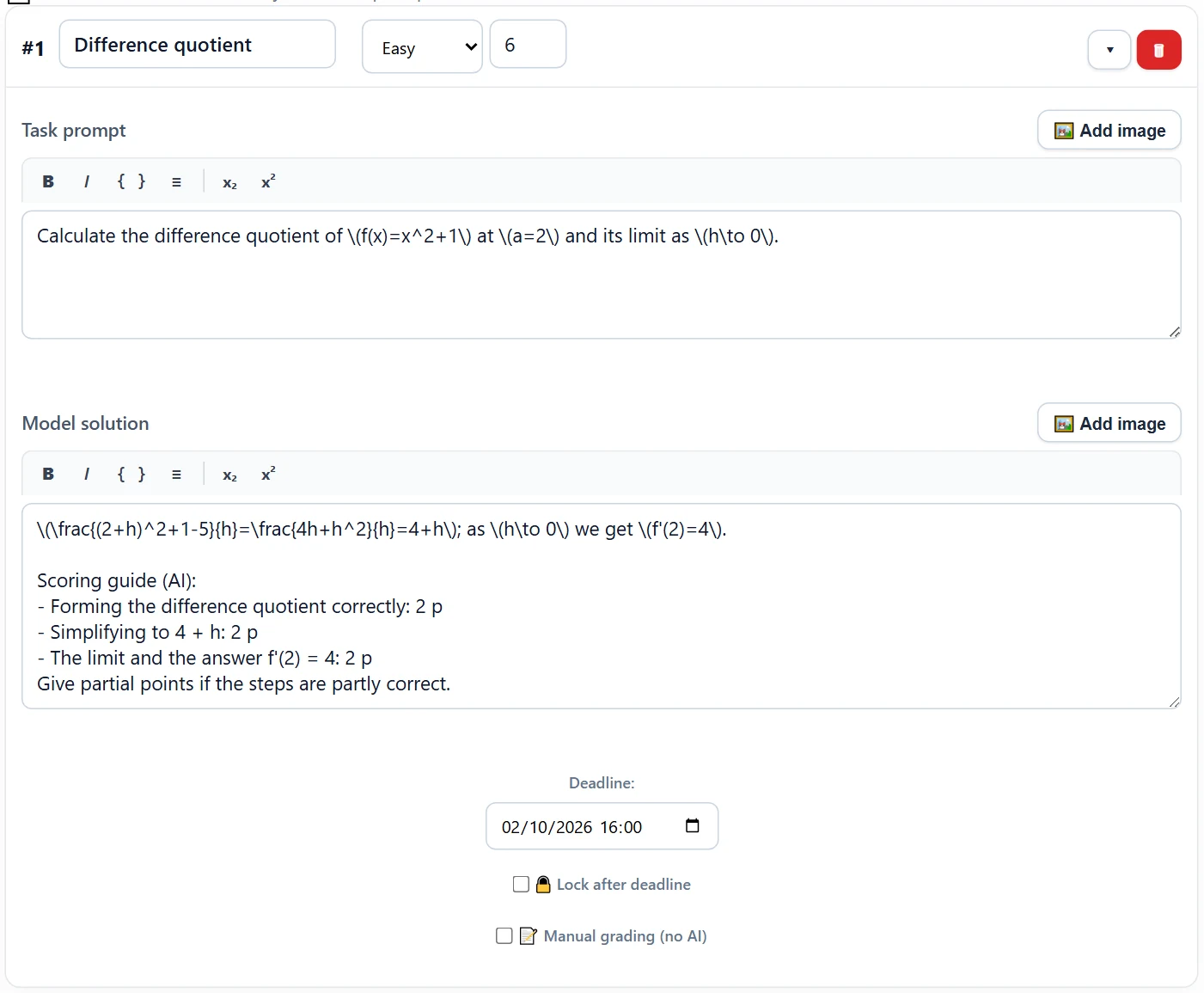Click the 'Manual grading (no AI)' label text
This screenshot has width=1204, height=993.
tap(625, 936)
